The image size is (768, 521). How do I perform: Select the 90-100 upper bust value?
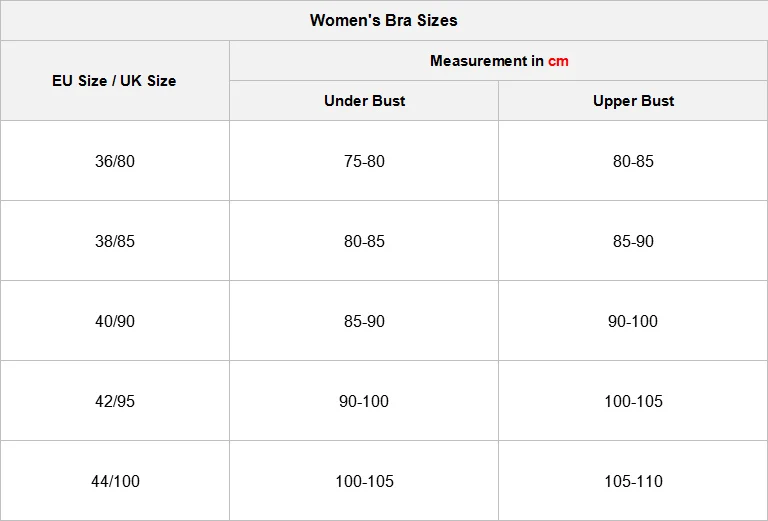point(633,321)
